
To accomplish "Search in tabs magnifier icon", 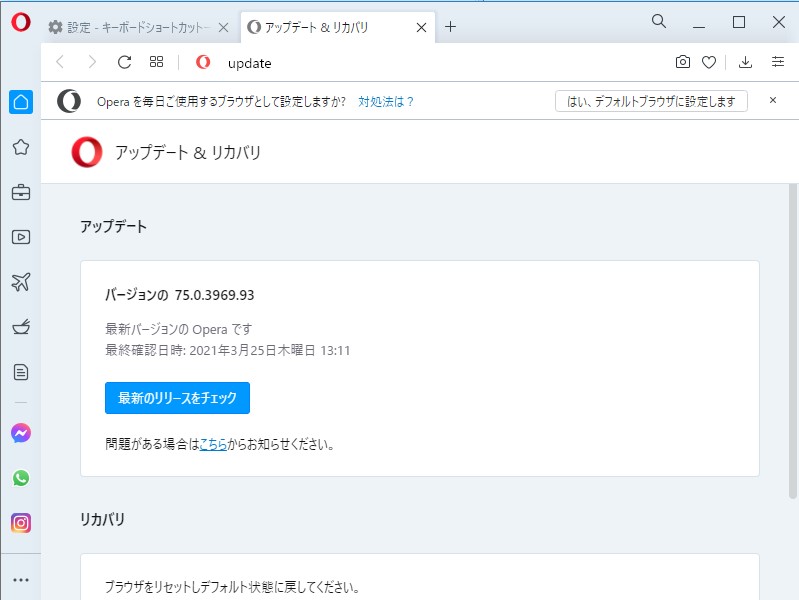I will pyautogui.click(x=659, y=21).
